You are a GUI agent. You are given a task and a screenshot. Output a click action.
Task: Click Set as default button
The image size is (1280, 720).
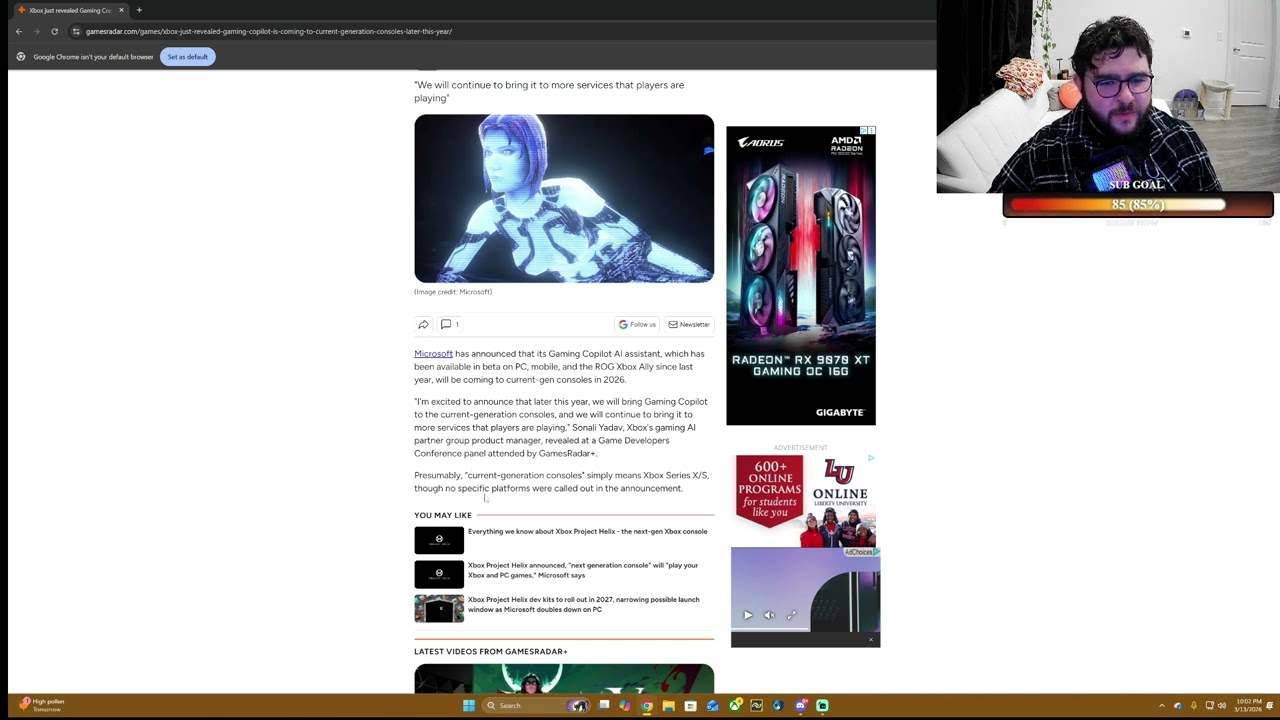[188, 57]
